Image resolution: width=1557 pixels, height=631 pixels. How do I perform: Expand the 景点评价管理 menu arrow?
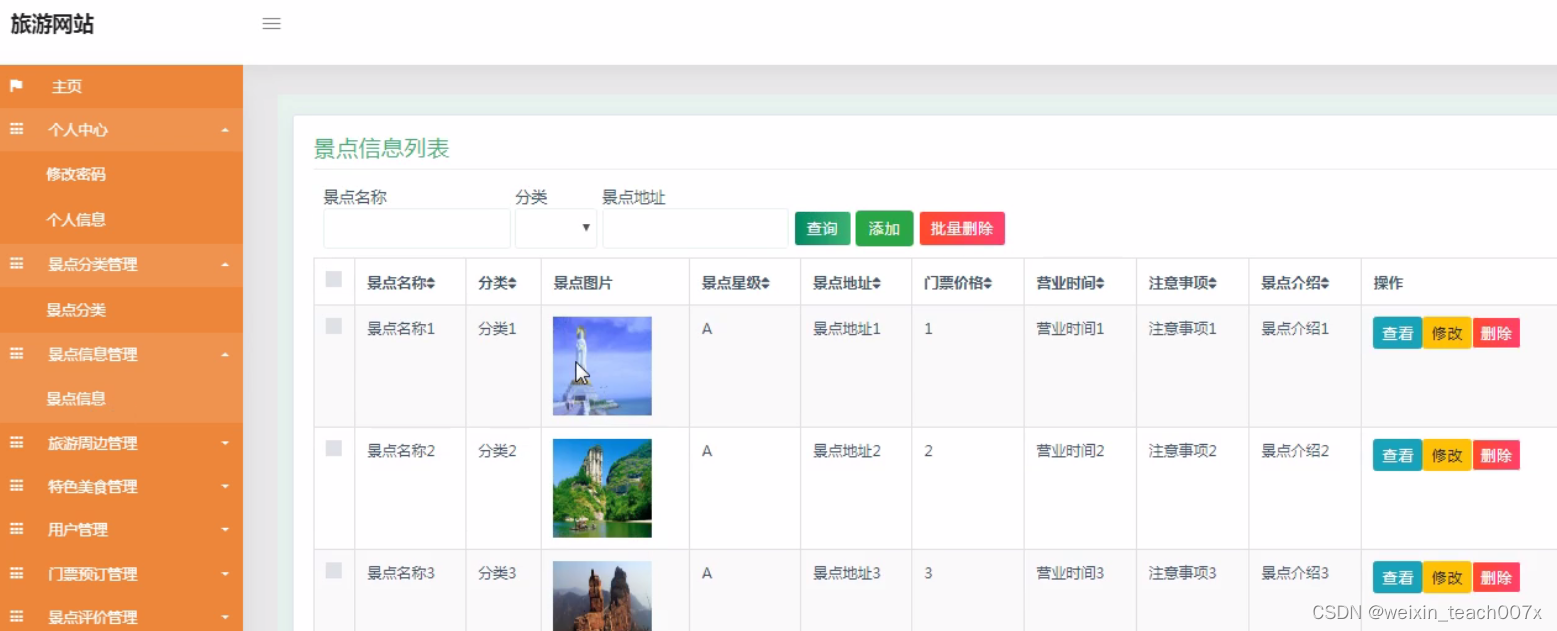point(225,618)
